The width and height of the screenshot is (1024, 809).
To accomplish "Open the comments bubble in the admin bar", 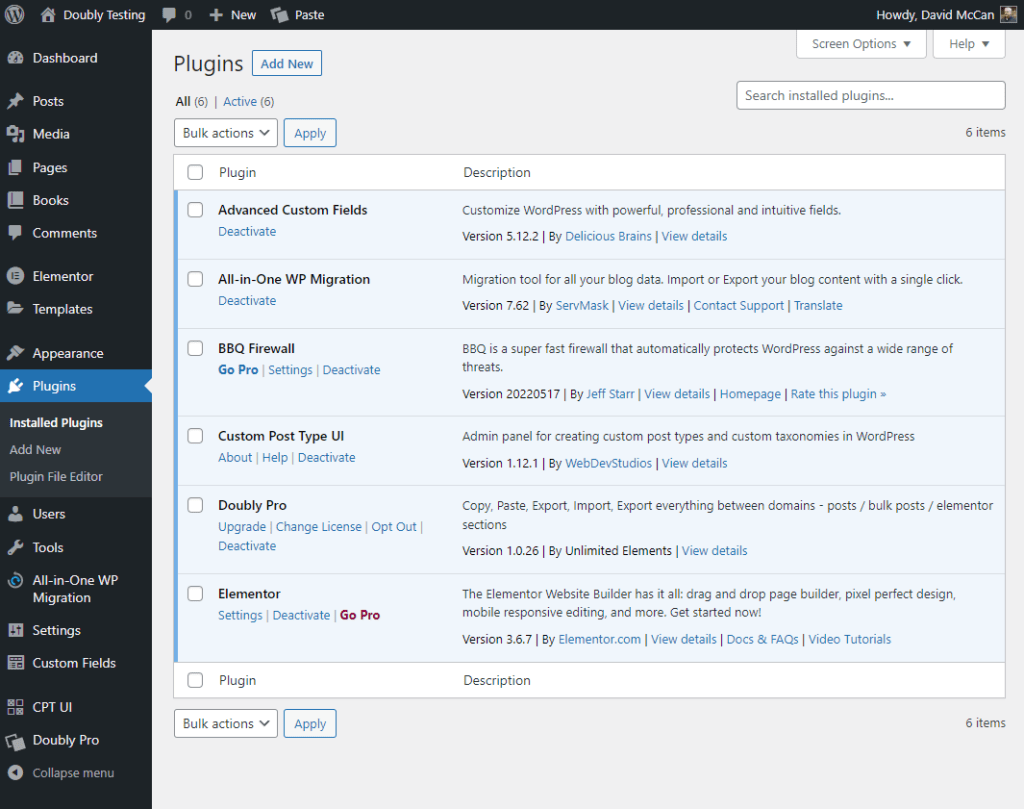I will pos(168,14).
